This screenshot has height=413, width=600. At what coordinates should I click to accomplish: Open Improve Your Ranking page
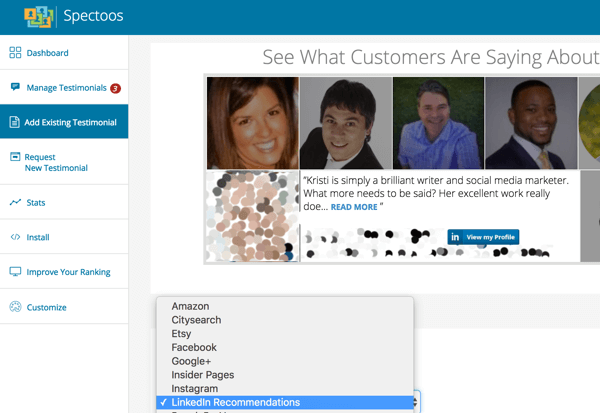point(68,272)
